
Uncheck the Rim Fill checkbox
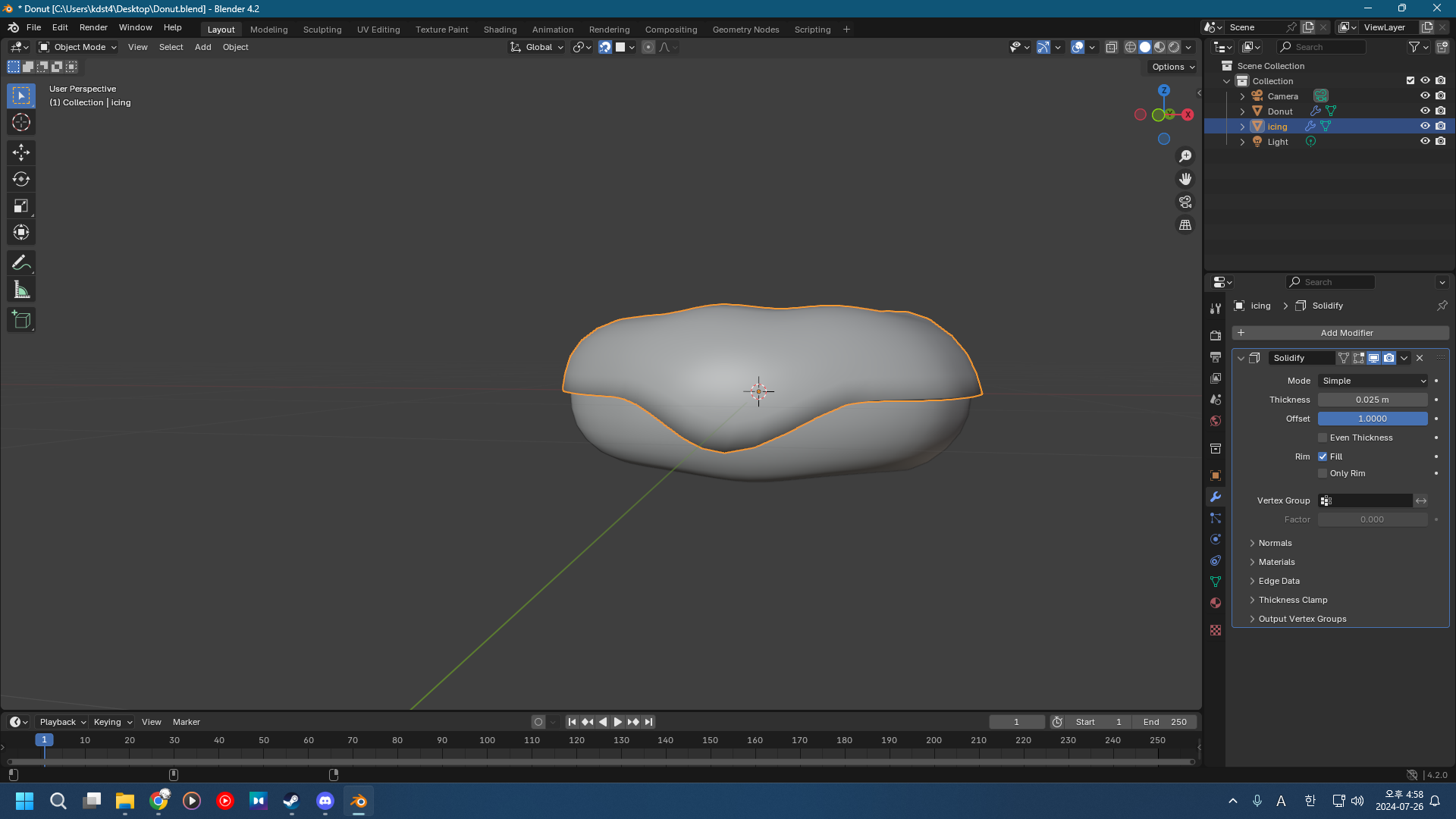click(1323, 457)
